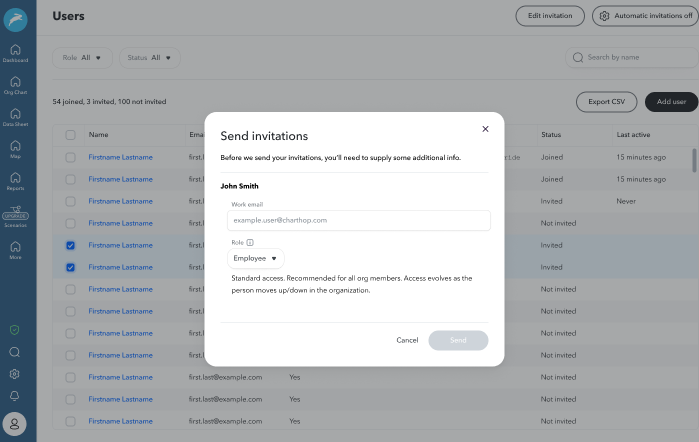
Task: Open the Data Sheet sidebar icon
Action: 15,117
